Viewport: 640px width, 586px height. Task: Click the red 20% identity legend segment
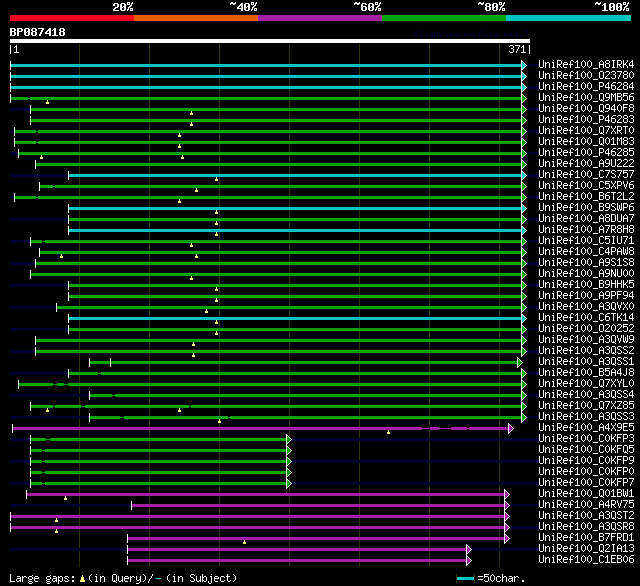(72, 18)
